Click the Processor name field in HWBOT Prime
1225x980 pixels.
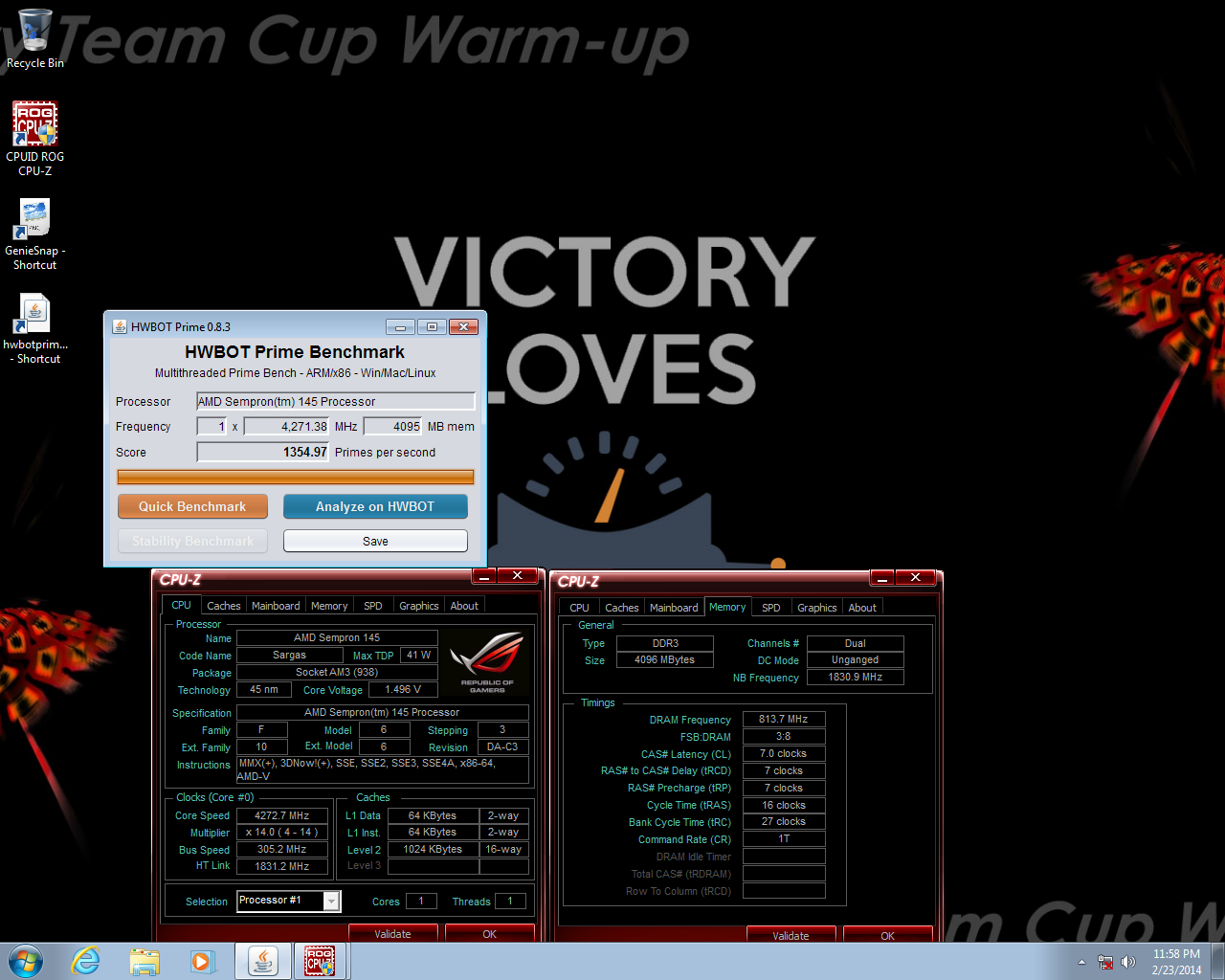coord(336,401)
